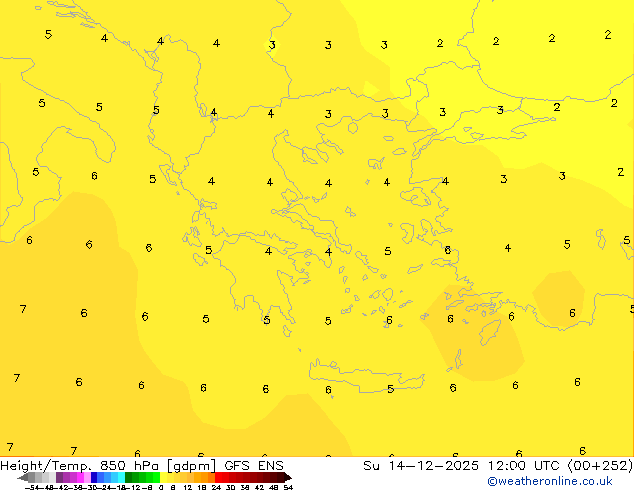This screenshot has height=490, width=634.
Task: Pick the dark purple legend swatch
Action: [x=59, y=477]
